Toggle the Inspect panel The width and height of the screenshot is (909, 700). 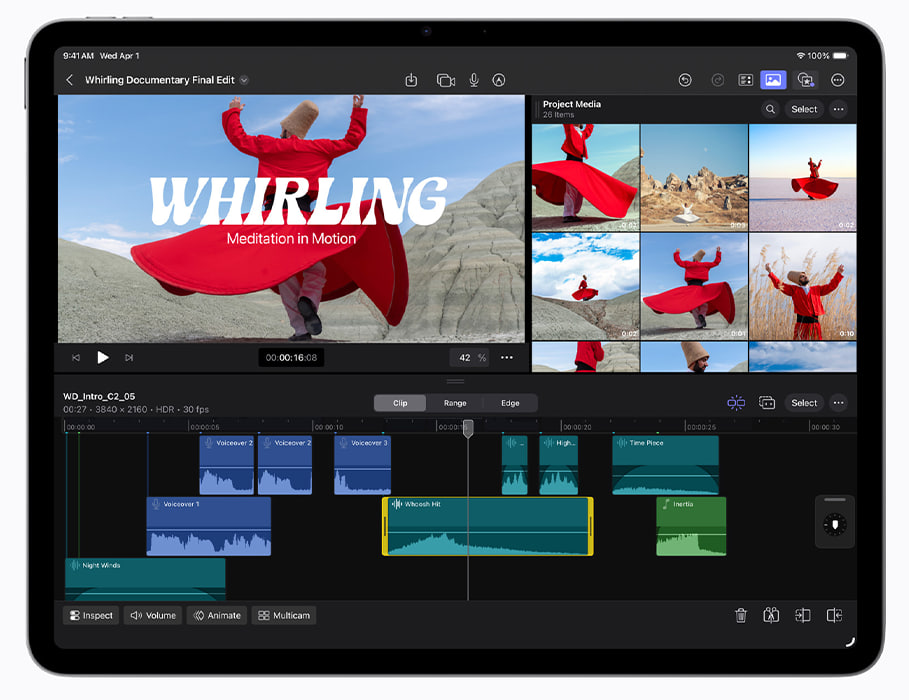[x=90, y=616]
